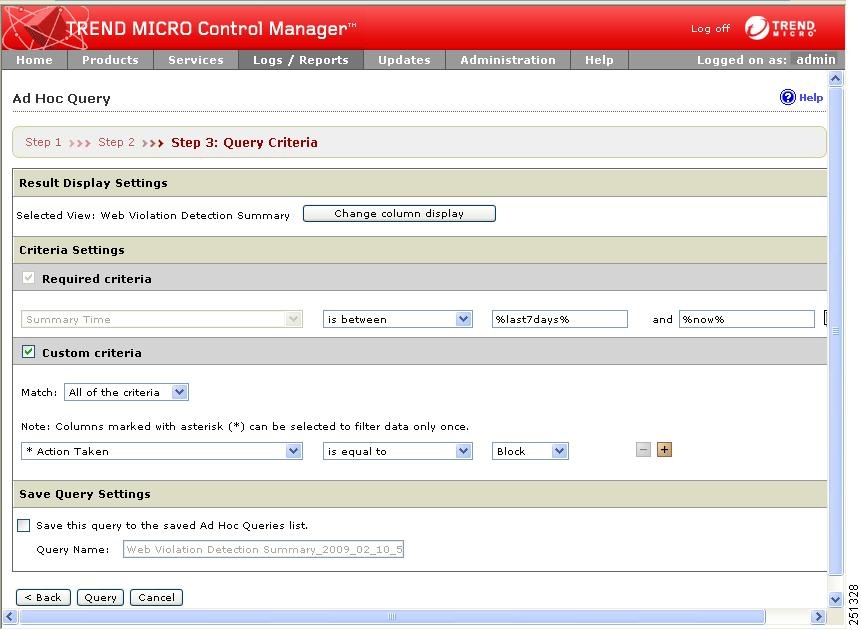Add a criteria row with the plus icon
Screen dimensions: 861x630
click(664, 450)
